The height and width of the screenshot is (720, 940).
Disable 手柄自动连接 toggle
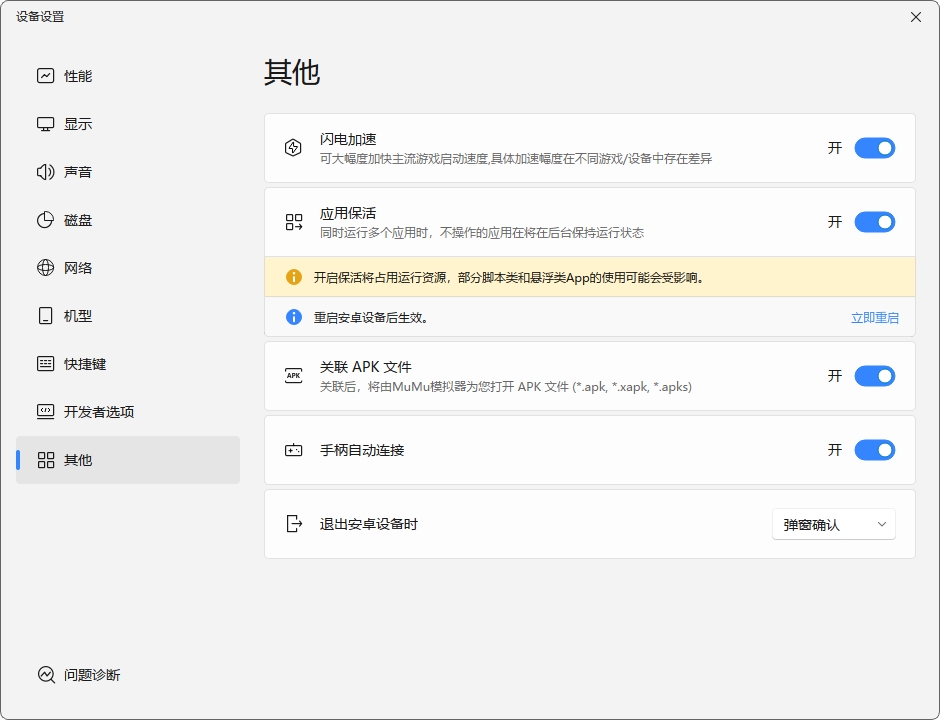point(875,450)
